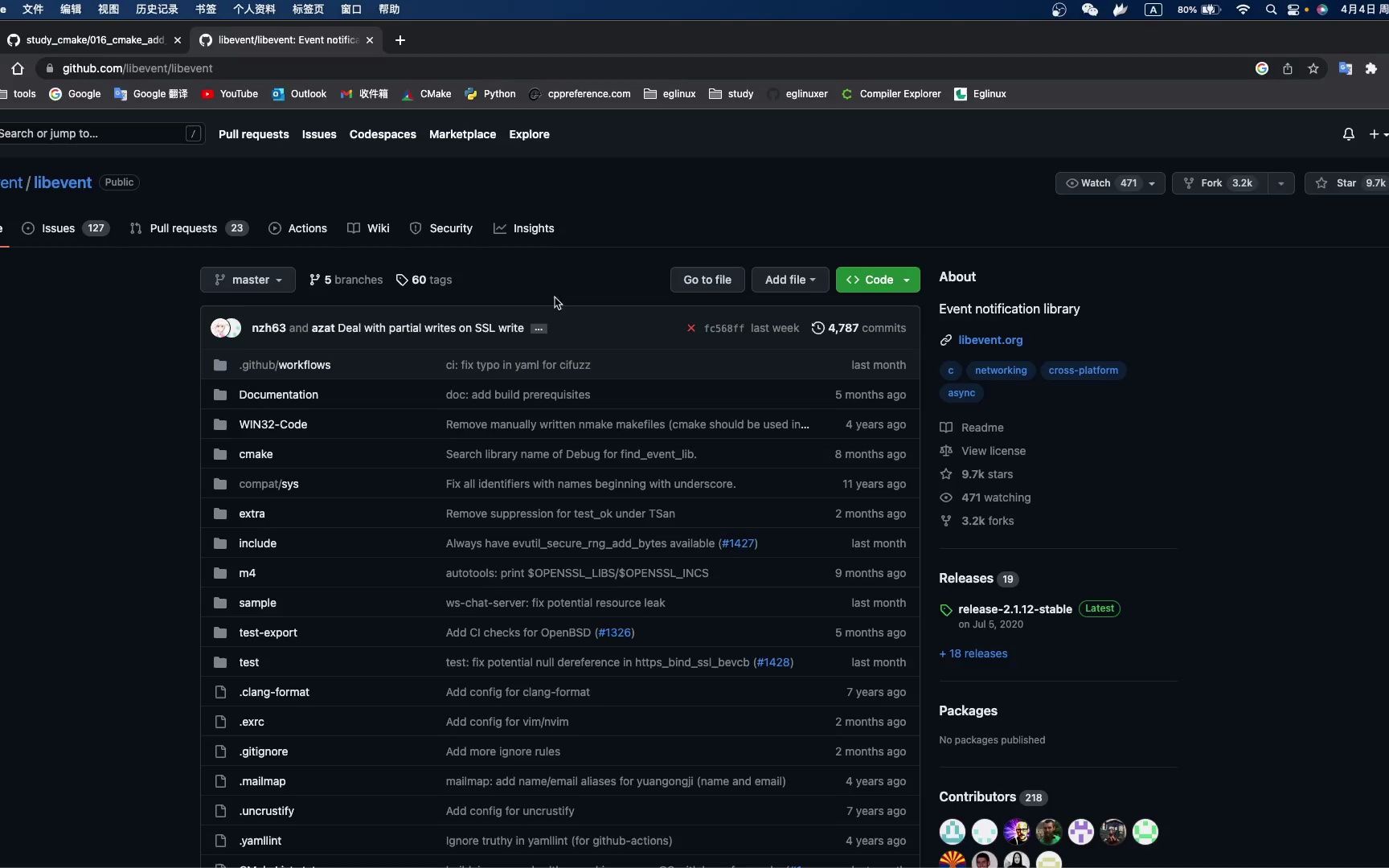Open the Pull requests repository tab
Viewport: 1389px width, 868px height.
189,228
